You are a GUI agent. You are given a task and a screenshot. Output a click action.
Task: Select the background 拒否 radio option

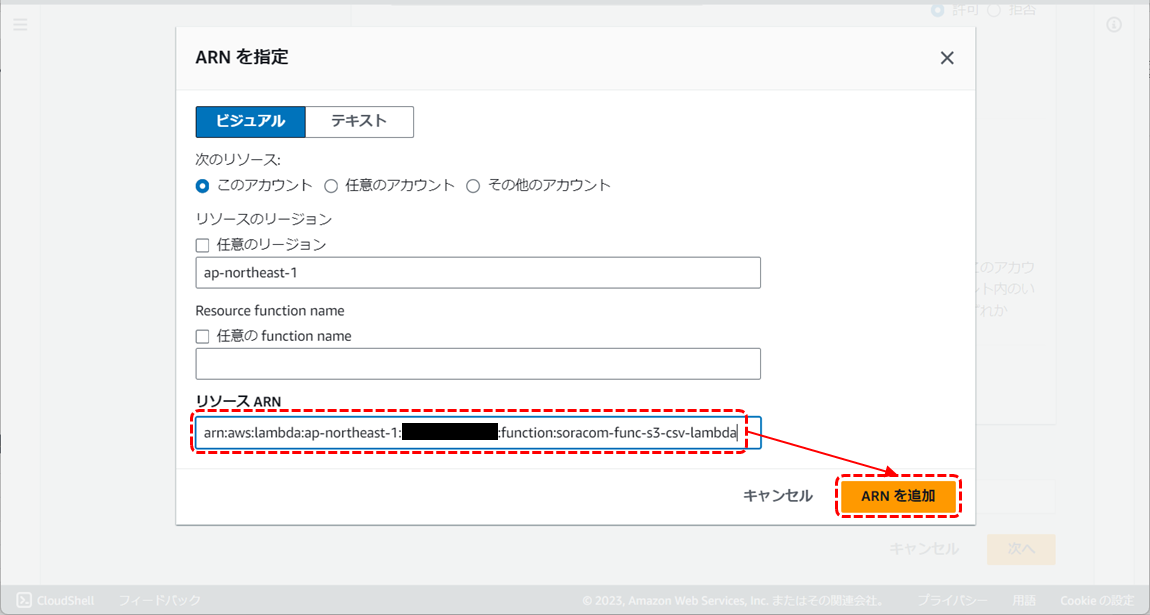(995, 10)
